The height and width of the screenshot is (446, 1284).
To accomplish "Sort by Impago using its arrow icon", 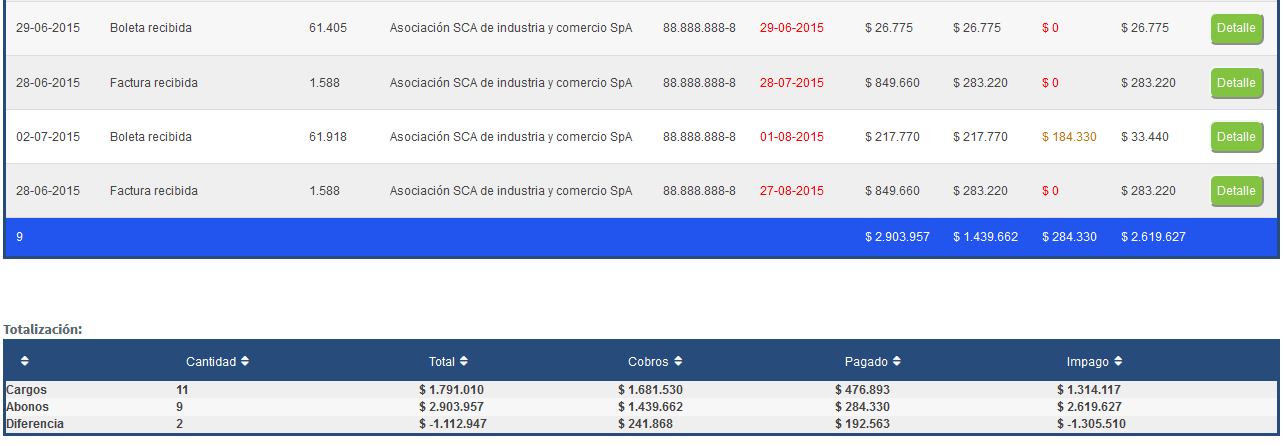I will (x=1118, y=361).
